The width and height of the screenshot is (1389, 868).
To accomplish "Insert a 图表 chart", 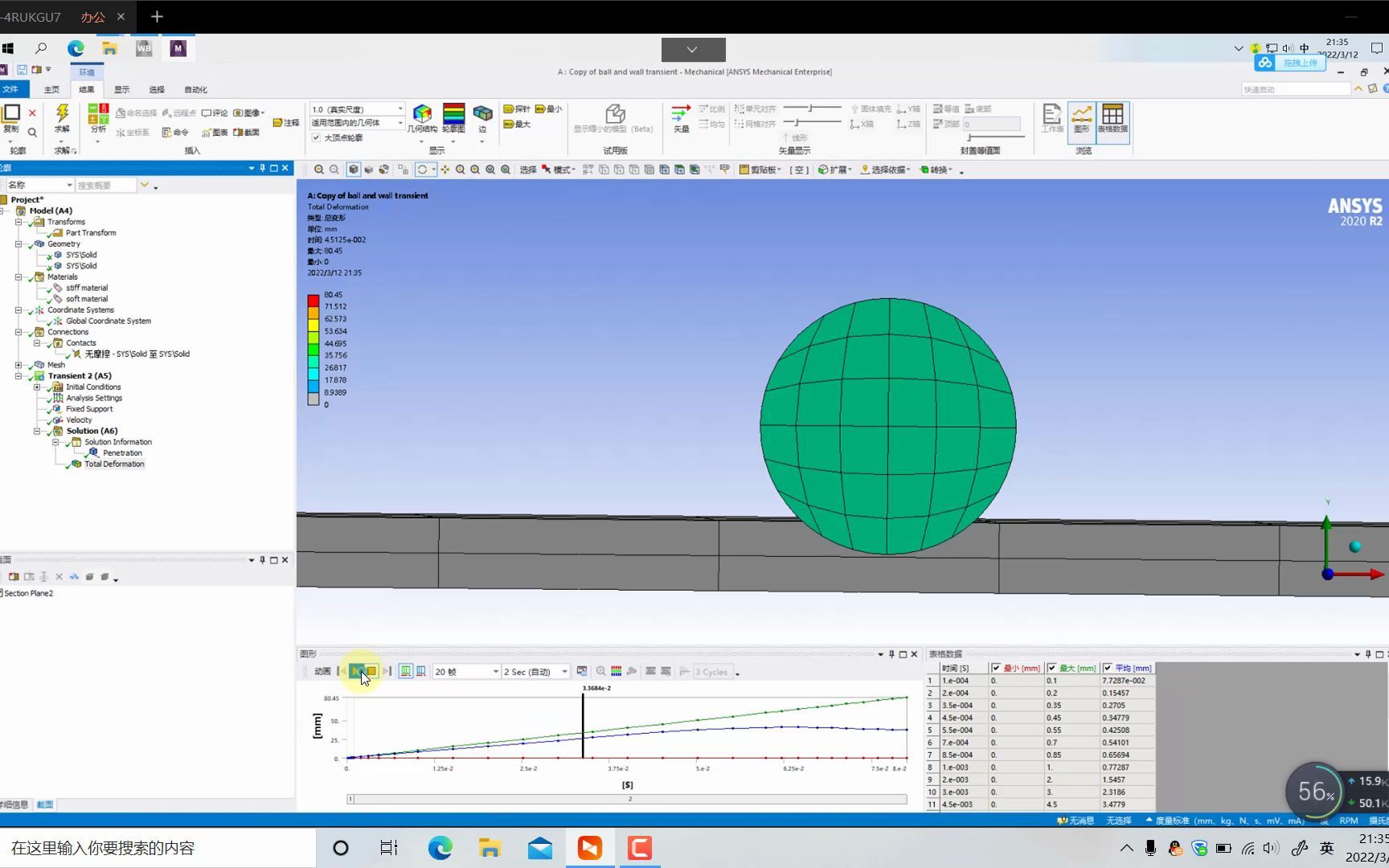I will tap(214, 133).
